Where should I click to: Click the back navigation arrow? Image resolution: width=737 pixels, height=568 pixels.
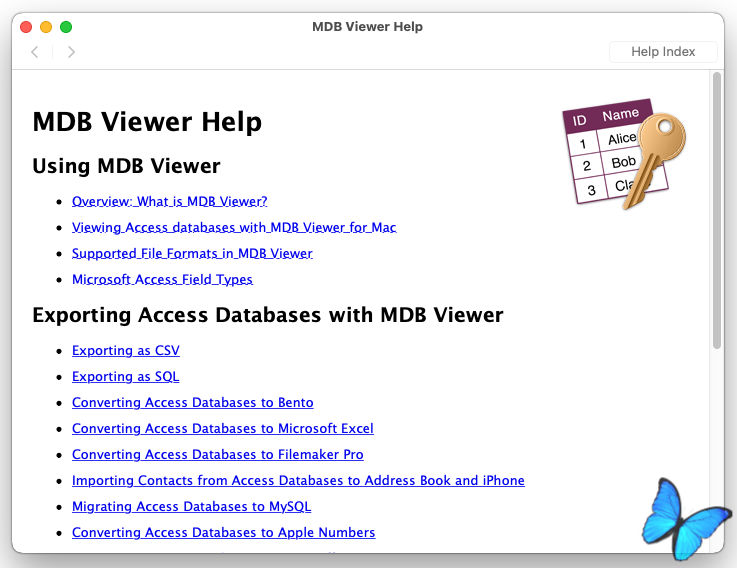(35, 52)
